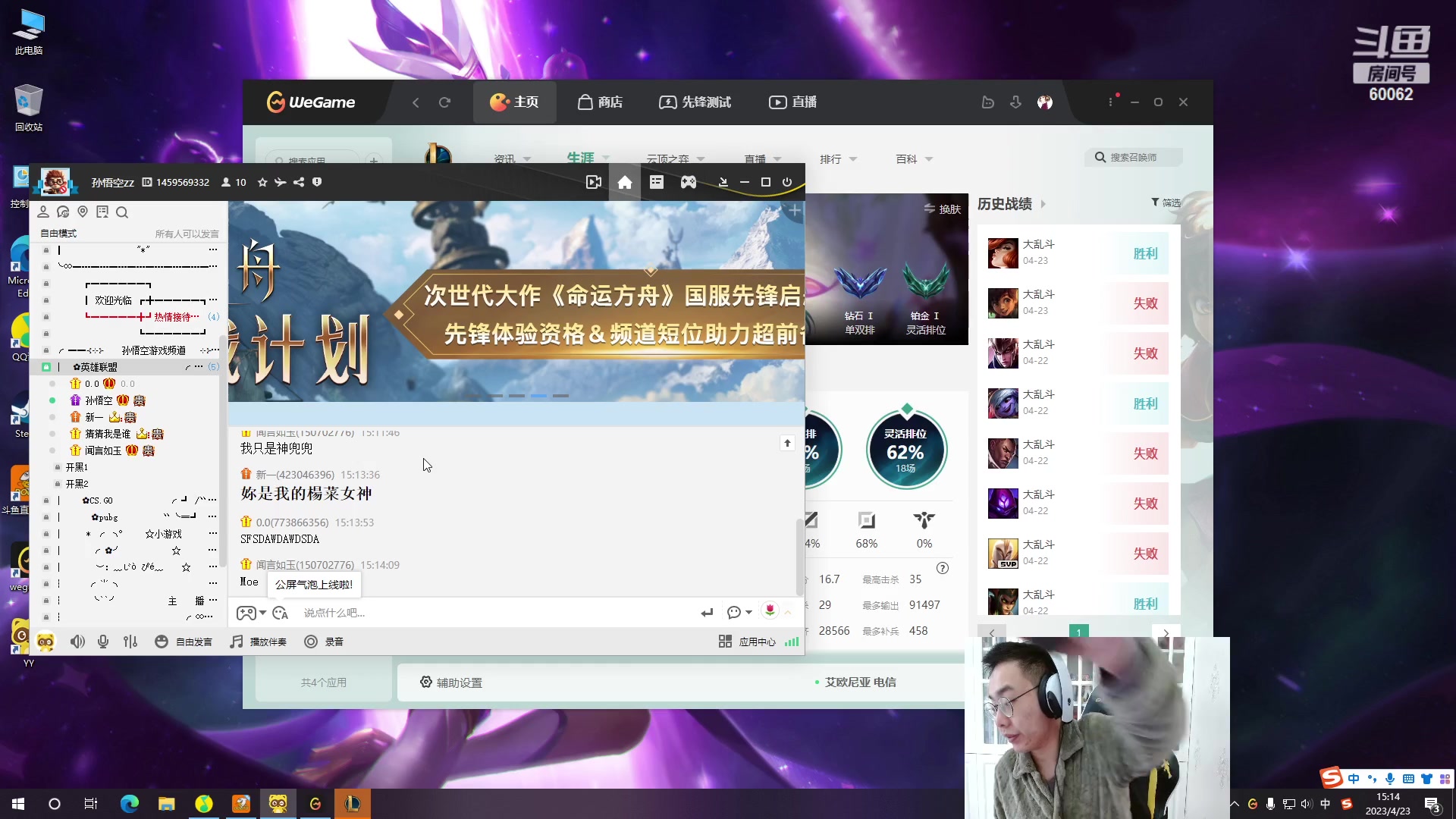Click the airplane icon in YY title bar
The width and height of the screenshot is (1456, 819).
click(x=281, y=182)
